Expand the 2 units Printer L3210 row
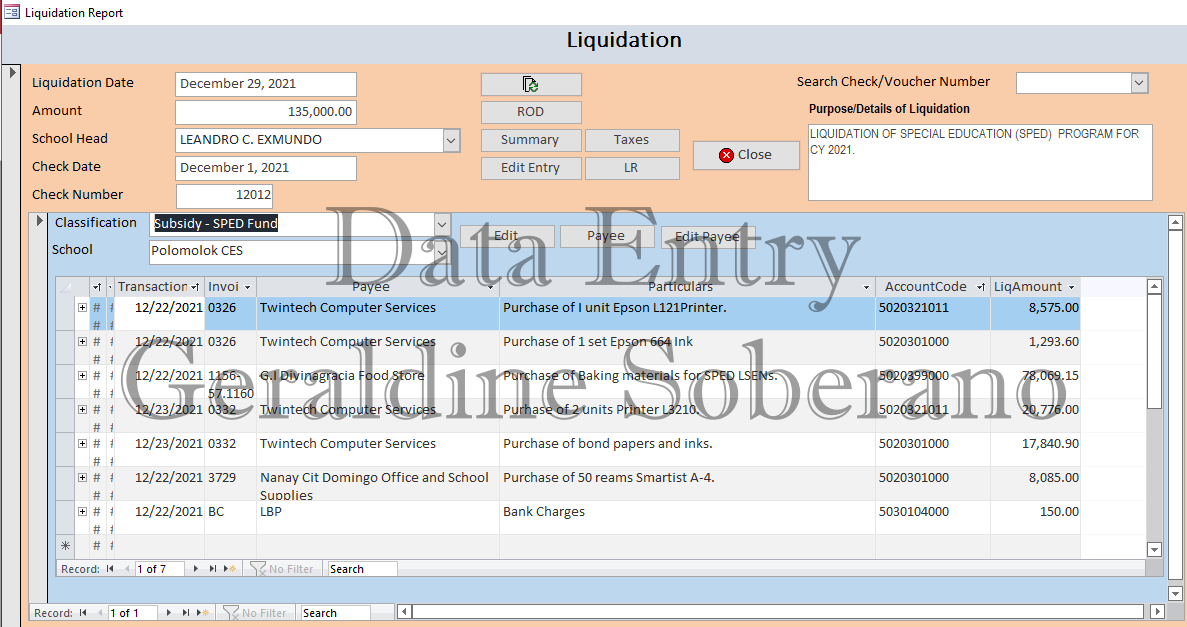 coord(83,410)
